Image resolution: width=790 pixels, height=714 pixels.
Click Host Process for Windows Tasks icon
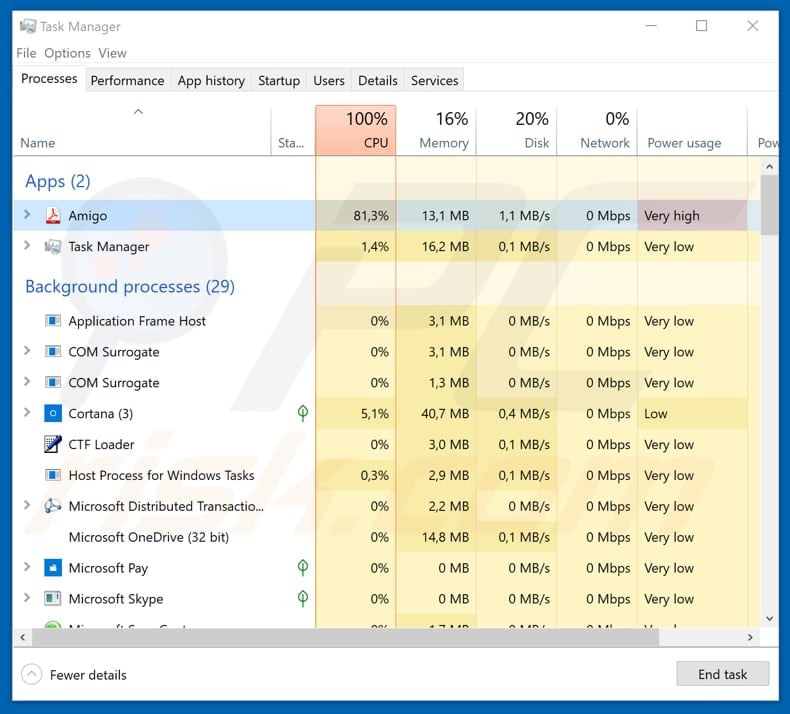(53, 475)
